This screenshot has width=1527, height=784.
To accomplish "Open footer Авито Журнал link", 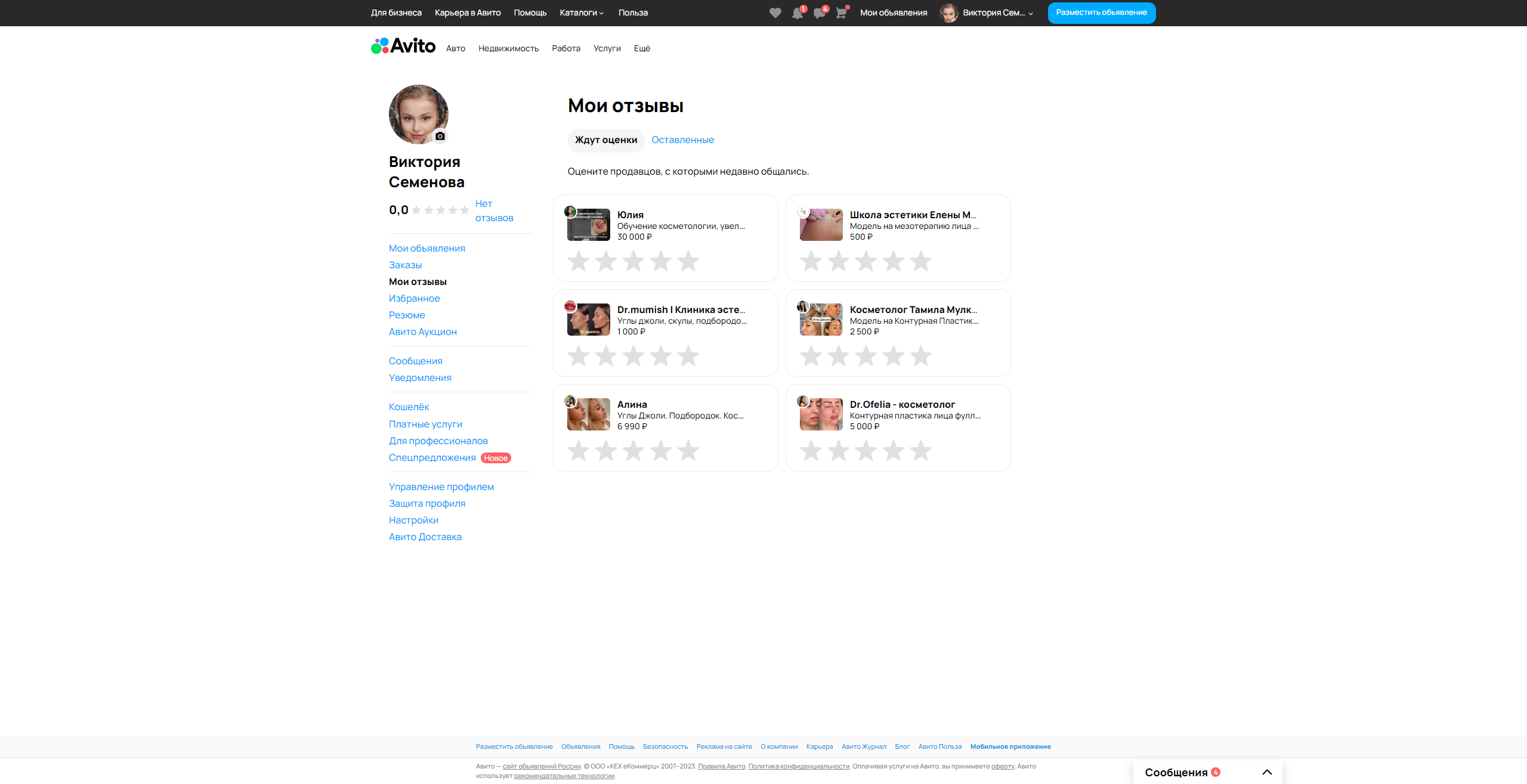I will 864,746.
